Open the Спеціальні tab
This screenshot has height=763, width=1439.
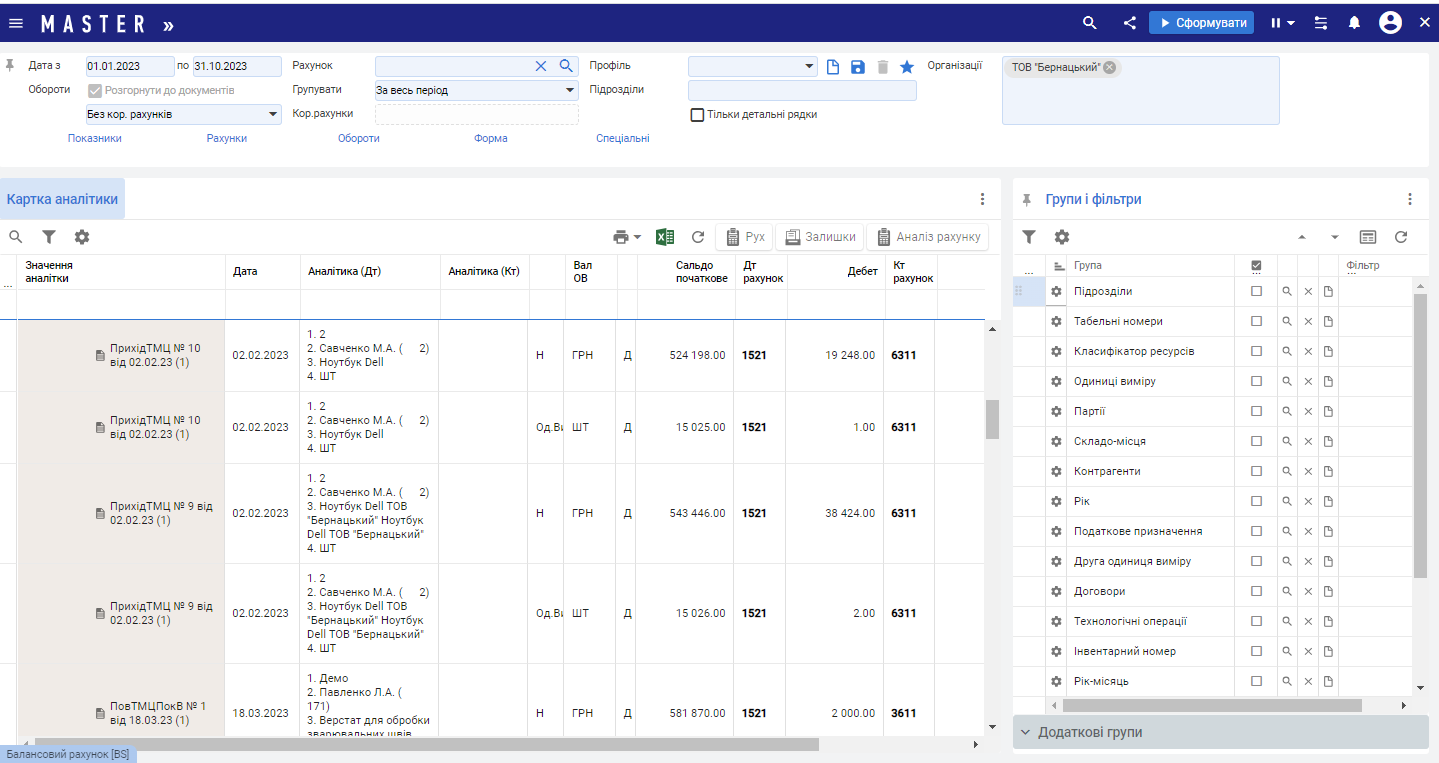[x=623, y=138]
